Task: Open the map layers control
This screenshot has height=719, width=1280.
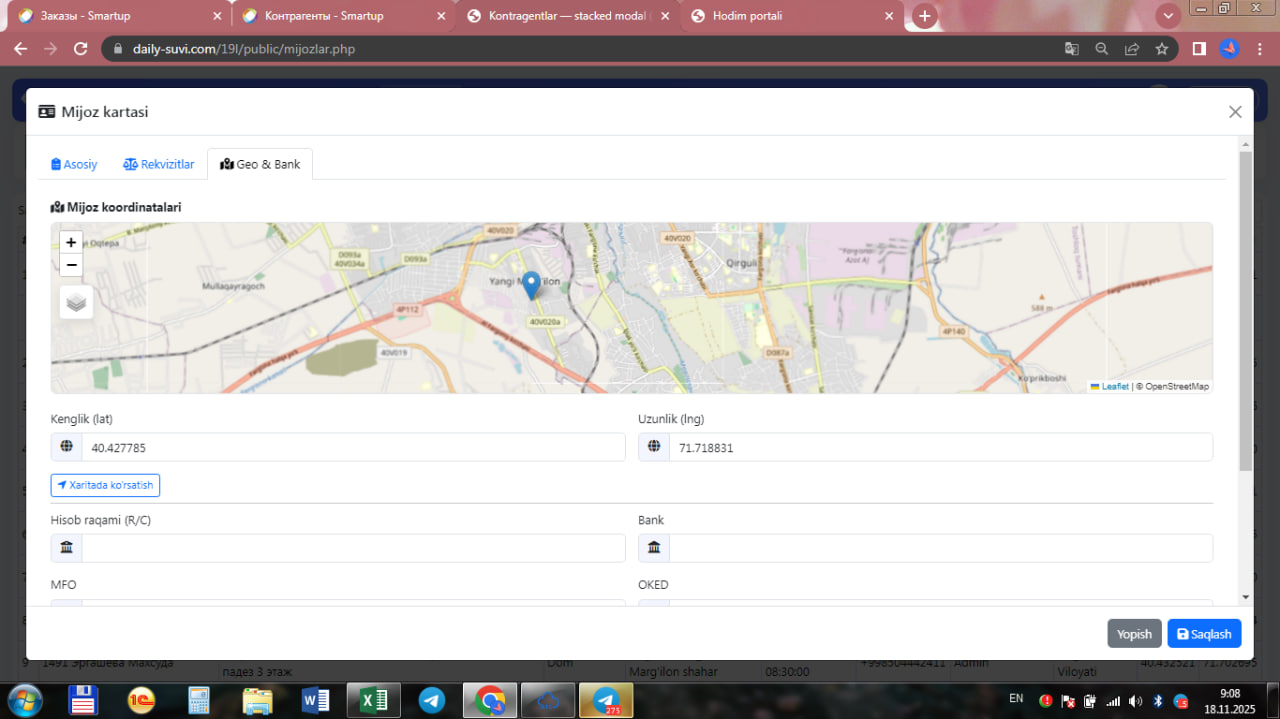Action: tap(76, 302)
